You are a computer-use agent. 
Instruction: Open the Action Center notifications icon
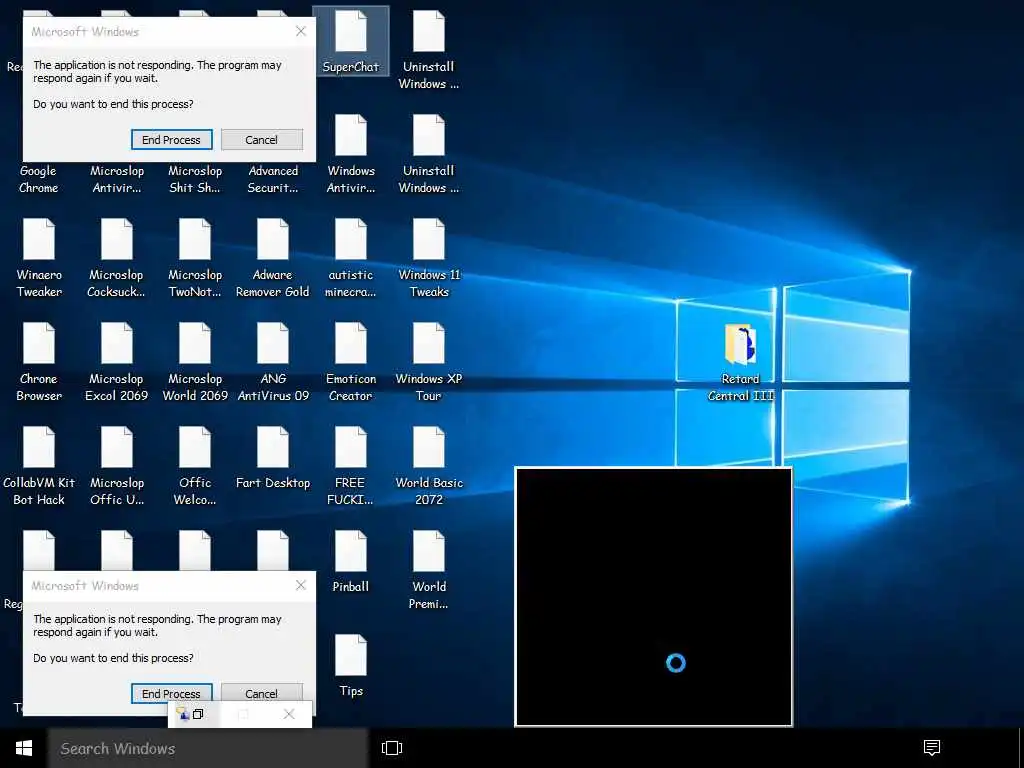(x=931, y=748)
